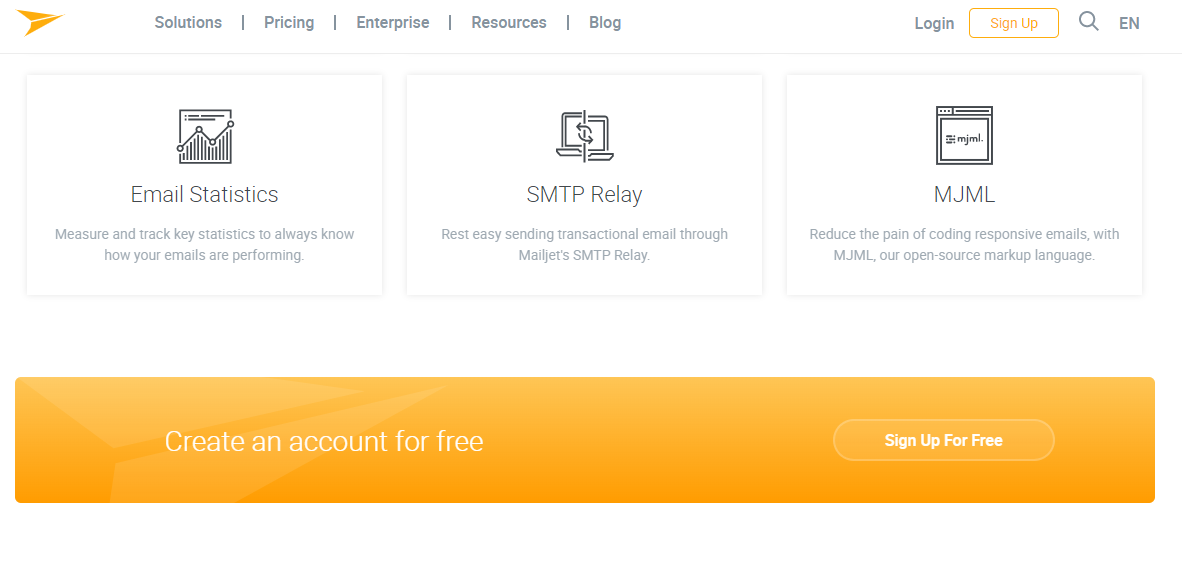Open the Email Statistics heading
1182x583 pixels.
coord(204,195)
